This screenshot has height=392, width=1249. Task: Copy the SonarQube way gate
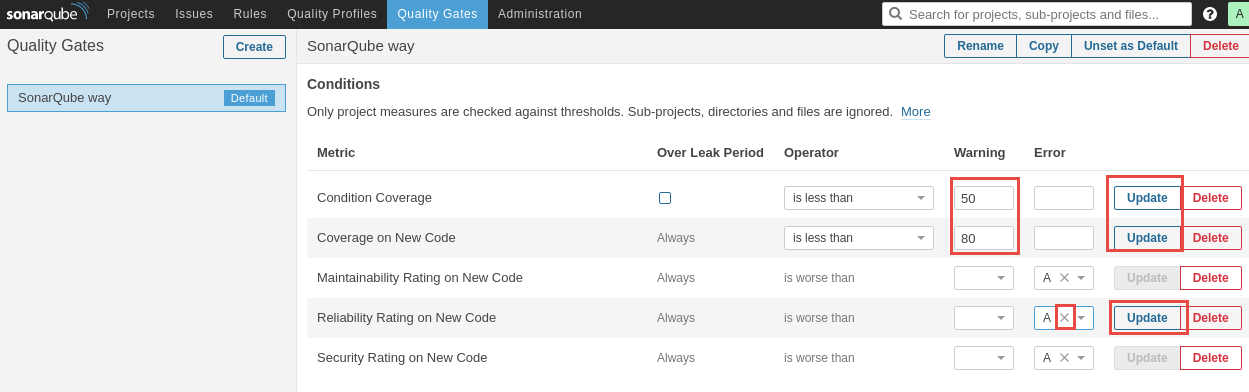pos(1044,46)
